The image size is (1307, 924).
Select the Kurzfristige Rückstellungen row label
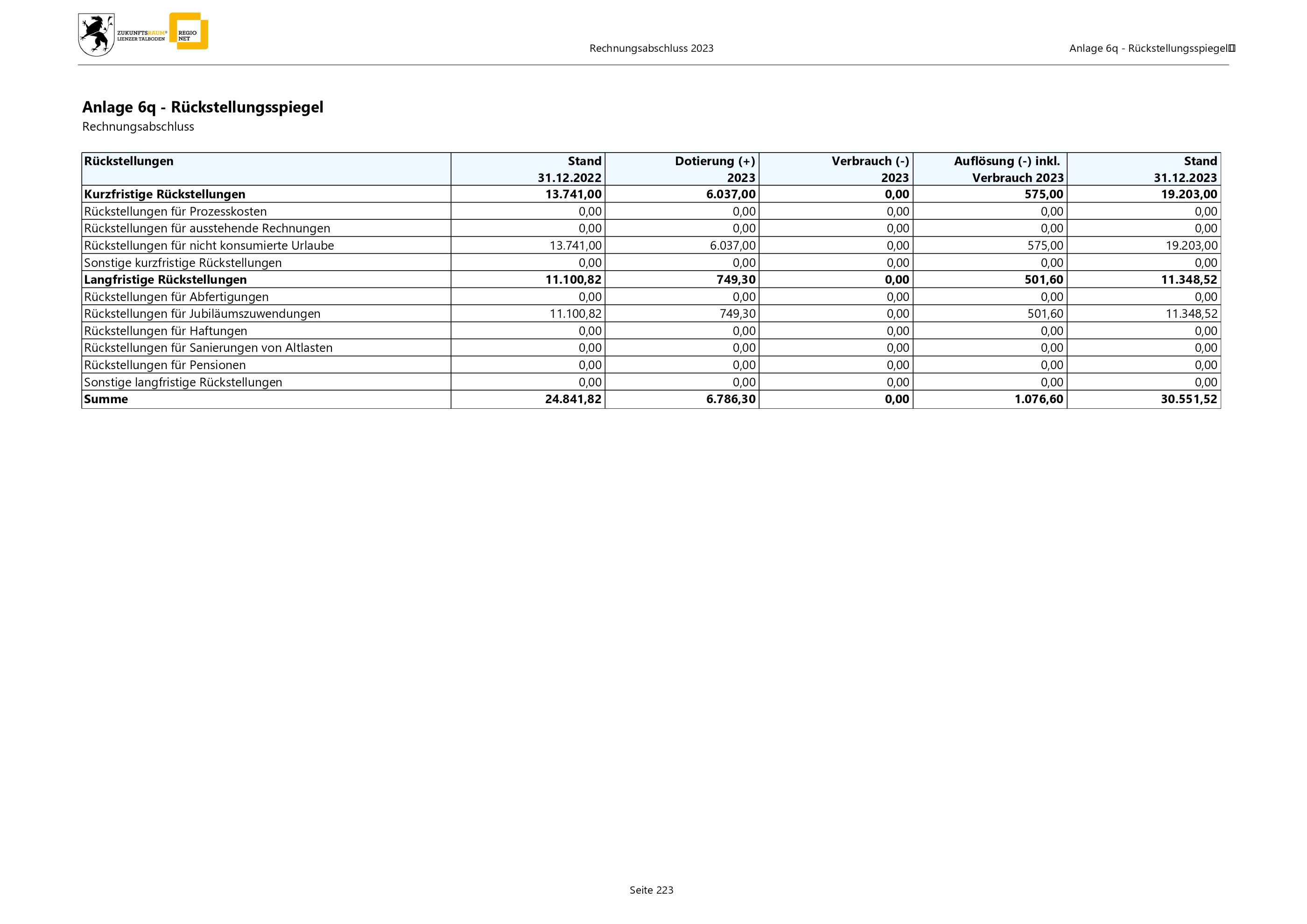pos(164,194)
